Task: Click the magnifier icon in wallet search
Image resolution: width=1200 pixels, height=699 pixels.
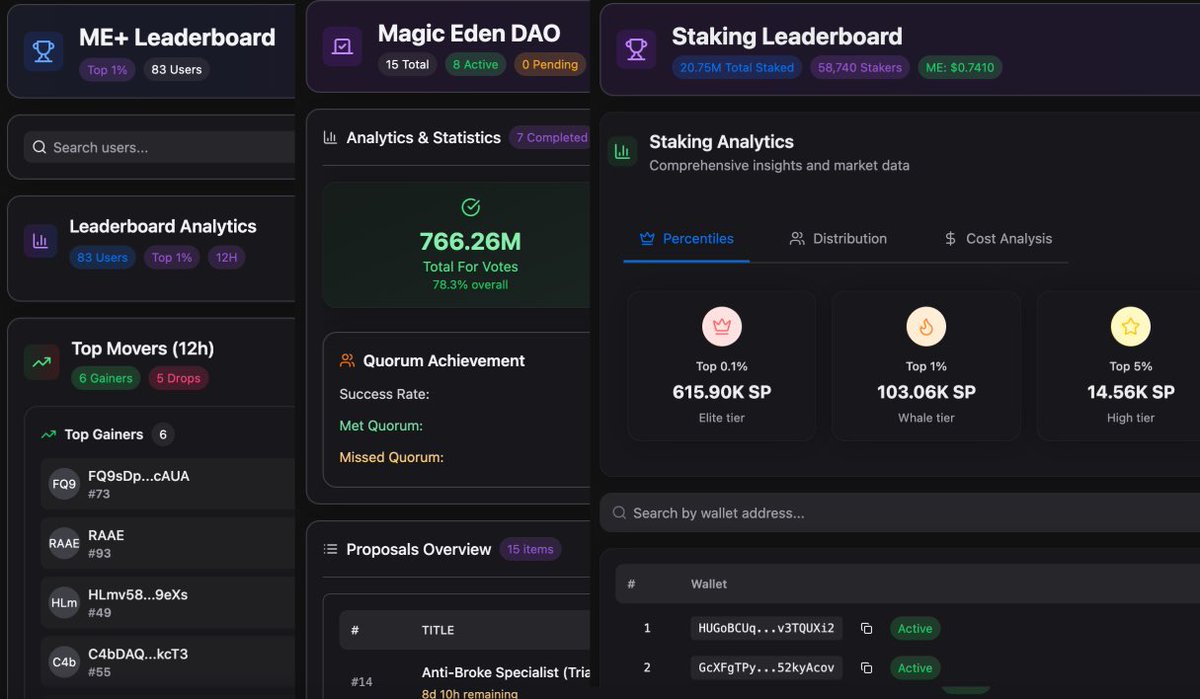Action: (619, 513)
